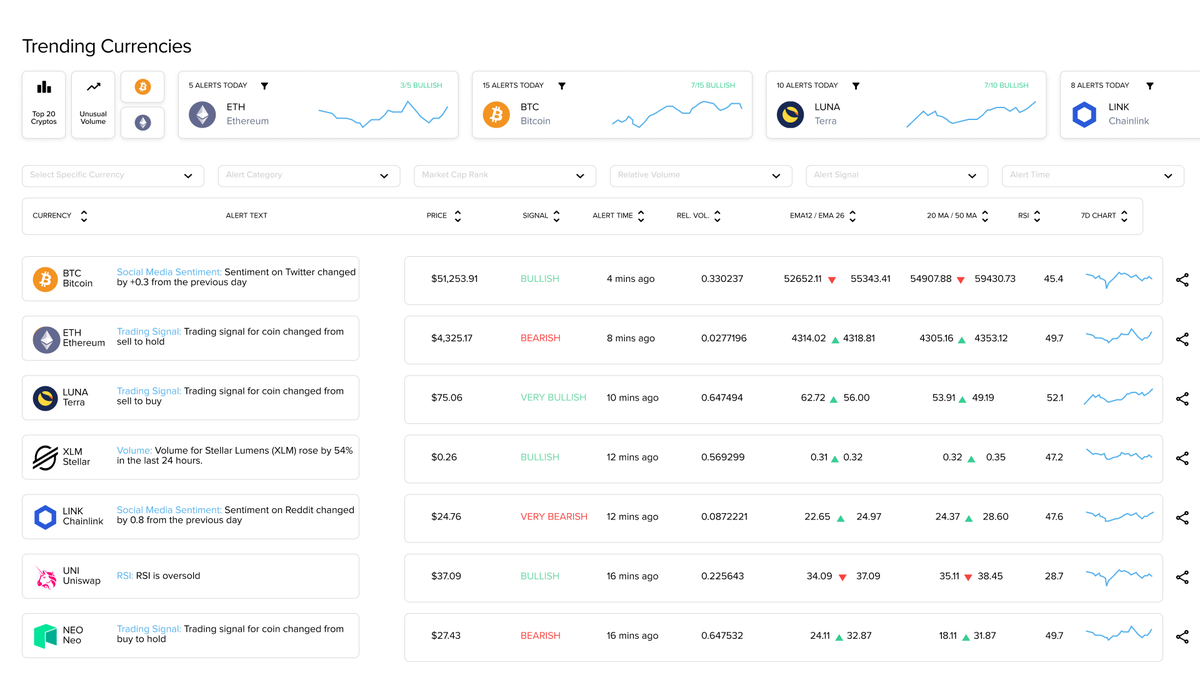Image resolution: width=1200 pixels, height=675 pixels.
Task: Open Alert Time dropdown
Action: (1093, 176)
